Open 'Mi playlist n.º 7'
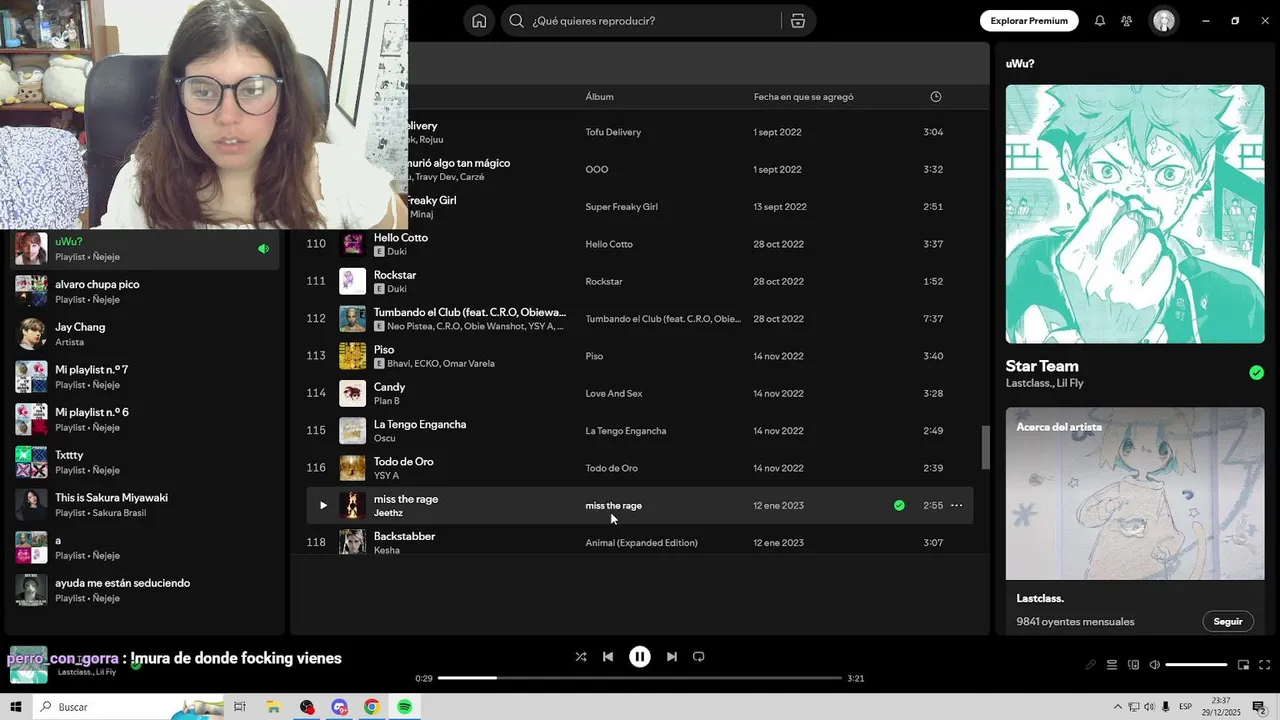The height and width of the screenshot is (720, 1280). [x=145, y=377]
